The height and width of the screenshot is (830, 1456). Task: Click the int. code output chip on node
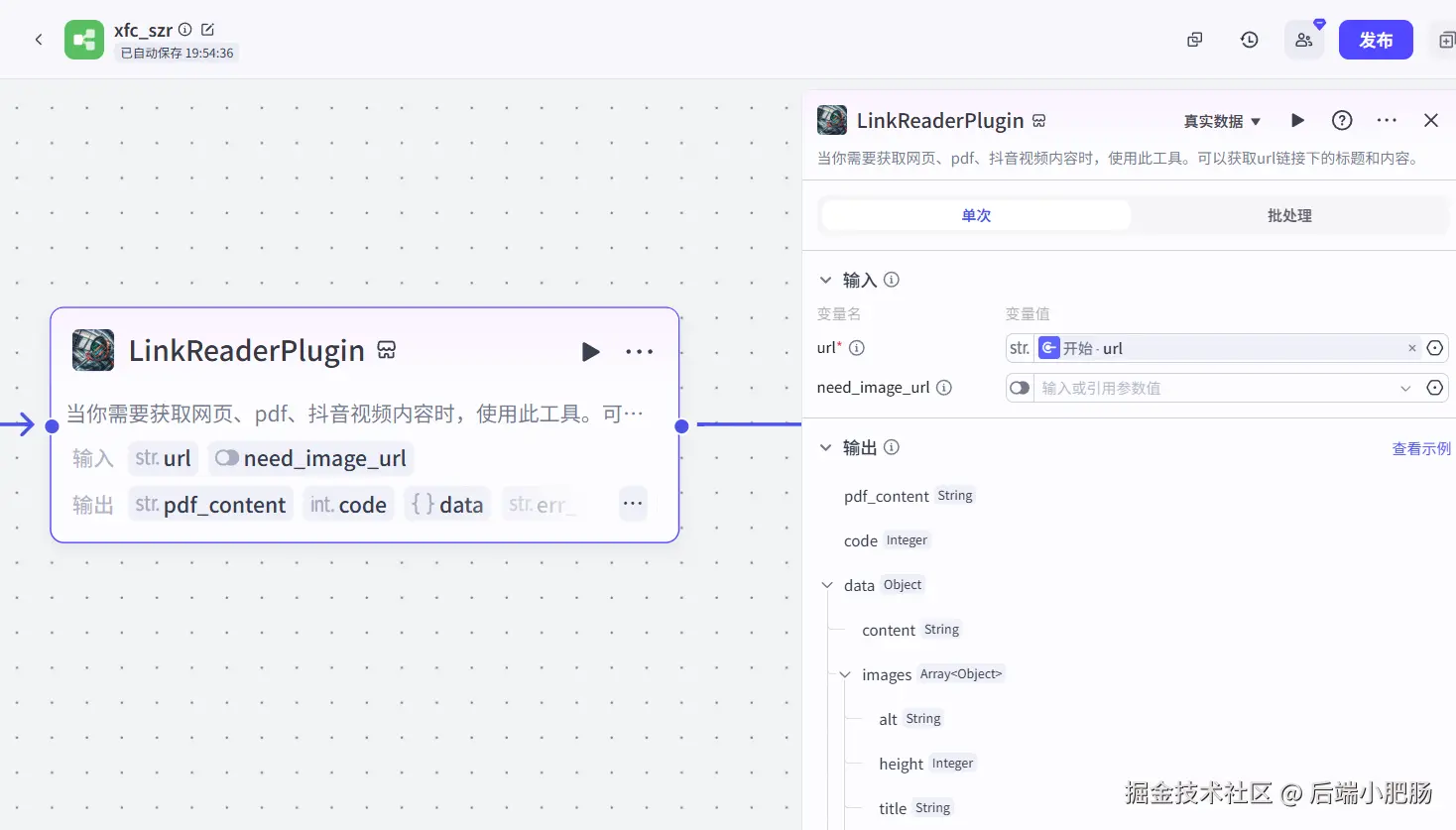[x=348, y=505]
